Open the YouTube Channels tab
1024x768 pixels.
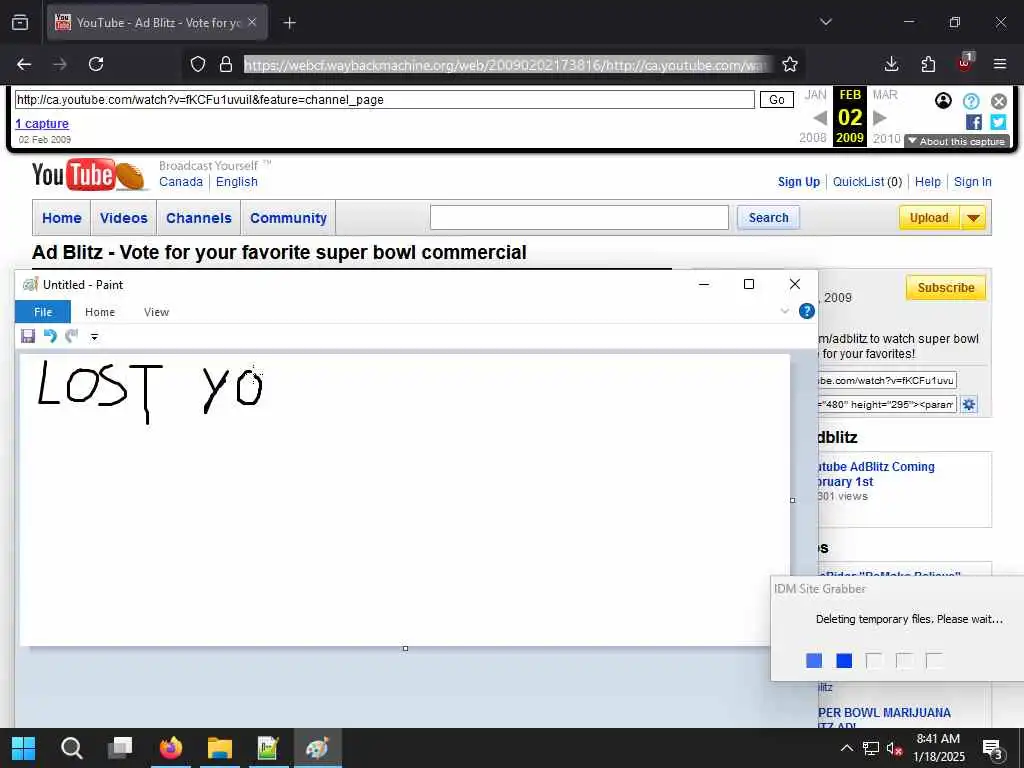(199, 218)
